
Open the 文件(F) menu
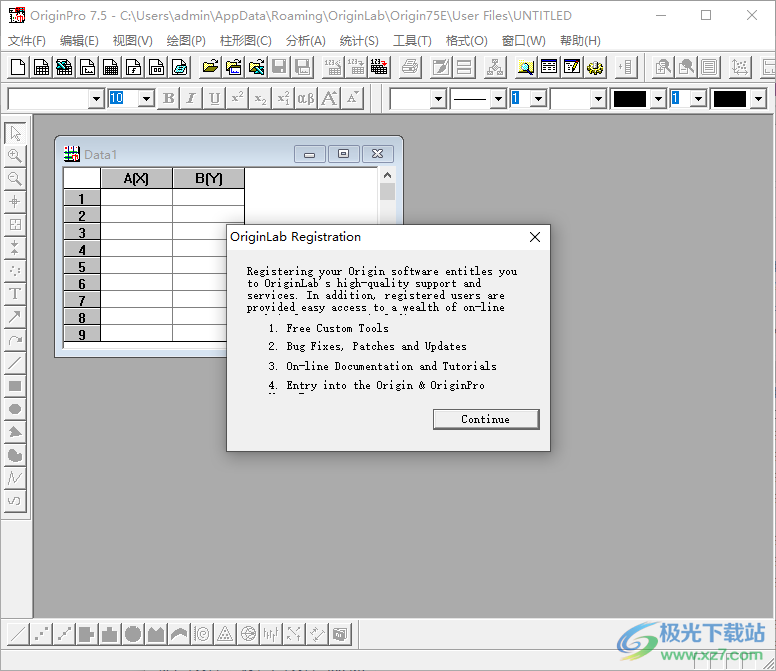point(27,41)
